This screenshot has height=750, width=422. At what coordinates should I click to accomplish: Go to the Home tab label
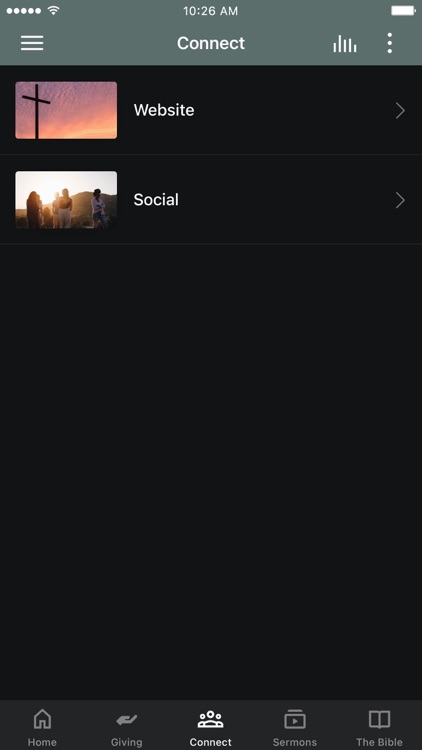pyautogui.click(x=42, y=742)
